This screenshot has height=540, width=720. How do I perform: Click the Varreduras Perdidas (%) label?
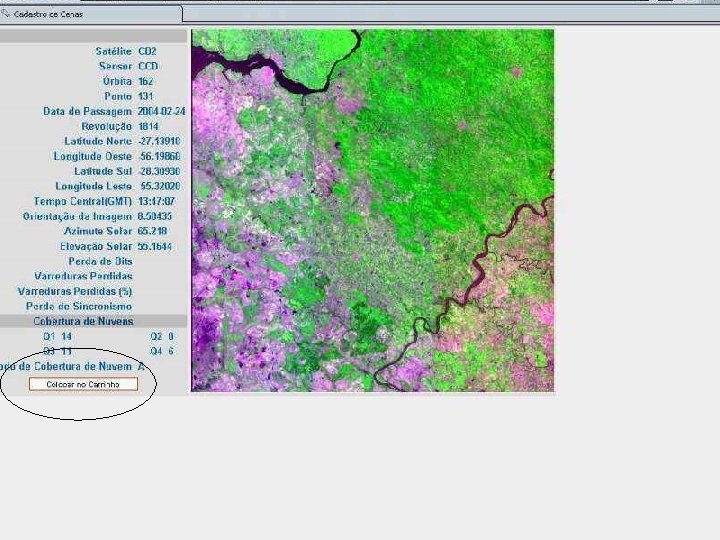pos(74,291)
